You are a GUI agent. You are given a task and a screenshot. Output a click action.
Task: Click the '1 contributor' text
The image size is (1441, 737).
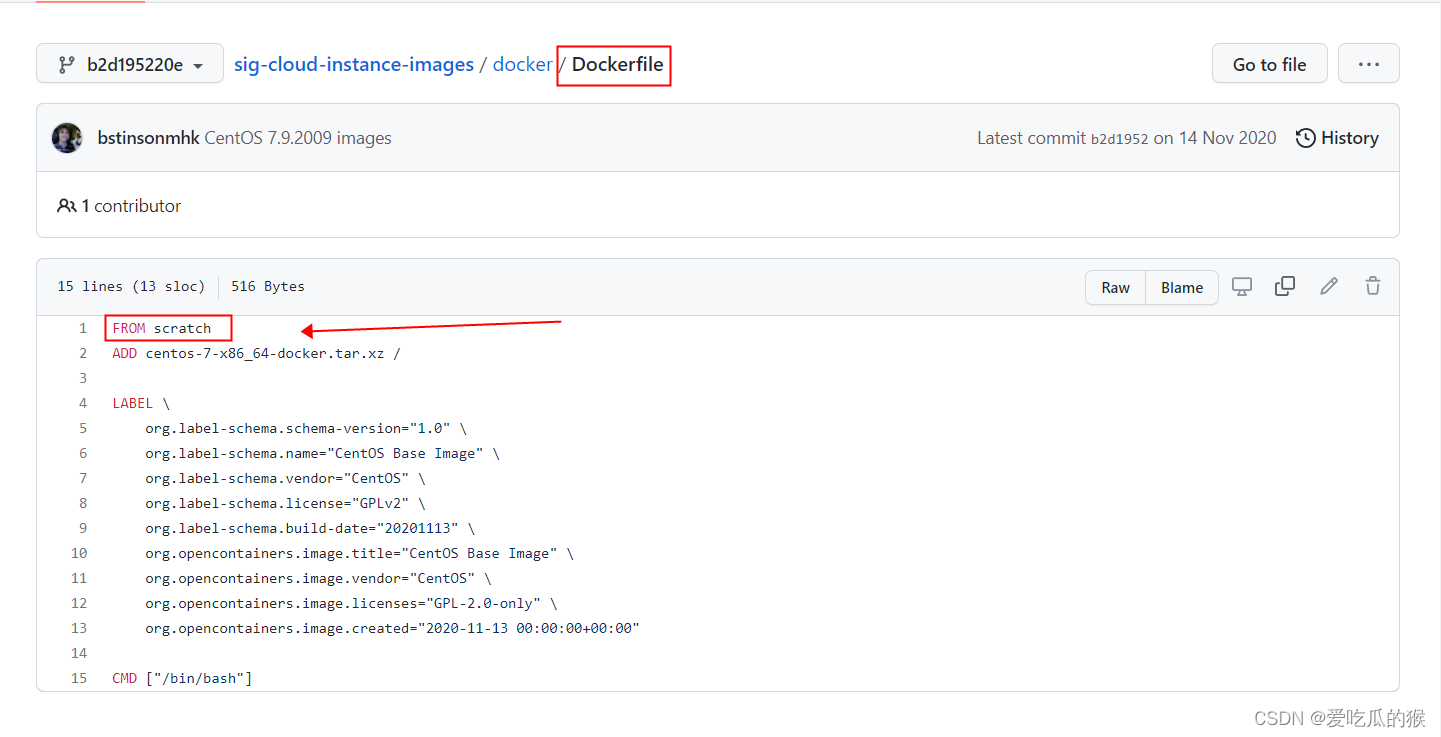point(131,205)
